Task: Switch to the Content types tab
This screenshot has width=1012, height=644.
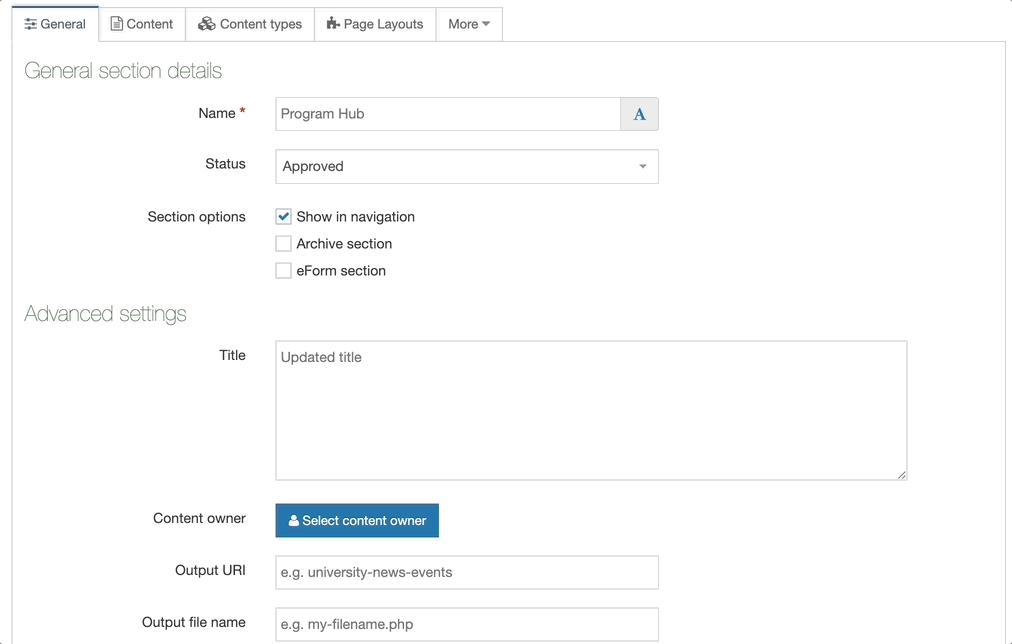Action: [249, 23]
